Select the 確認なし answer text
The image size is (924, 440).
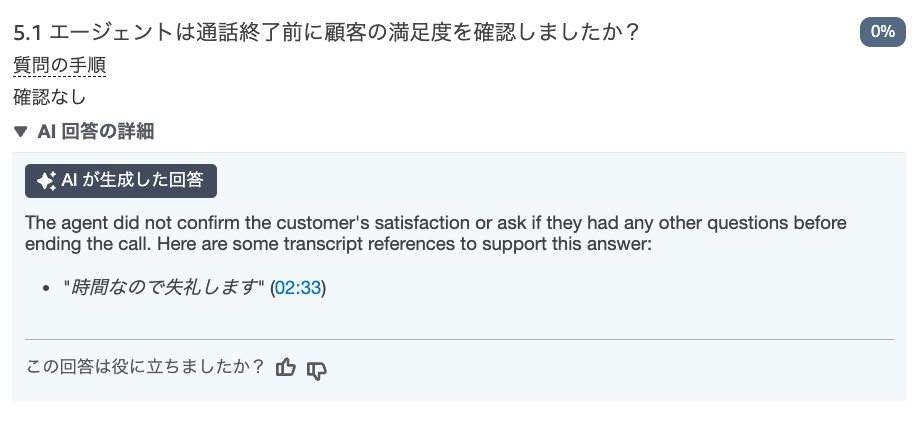coord(50,97)
